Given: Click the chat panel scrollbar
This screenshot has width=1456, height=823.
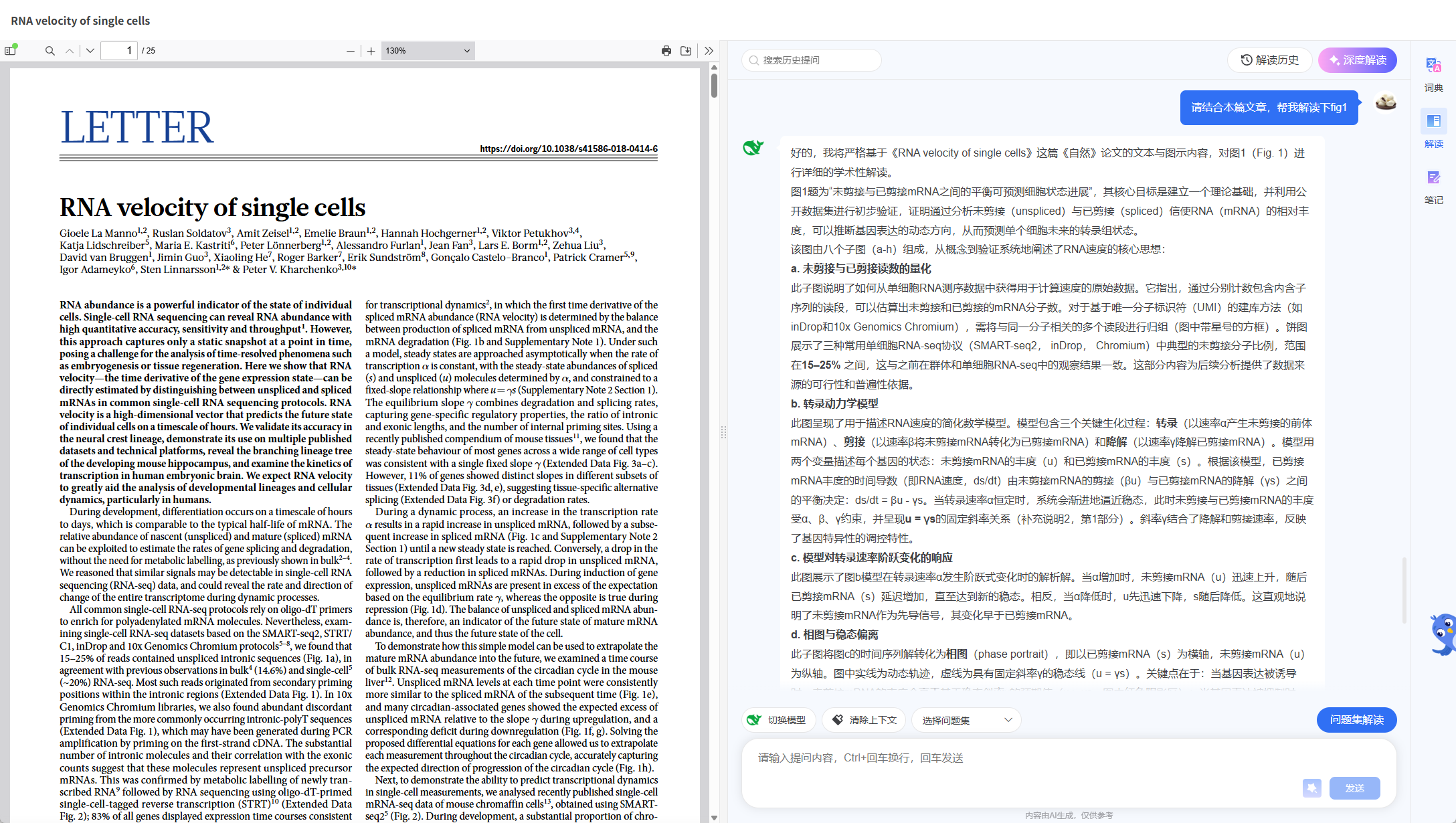Looking at the screenshot, I should (x=1404, y=591).
